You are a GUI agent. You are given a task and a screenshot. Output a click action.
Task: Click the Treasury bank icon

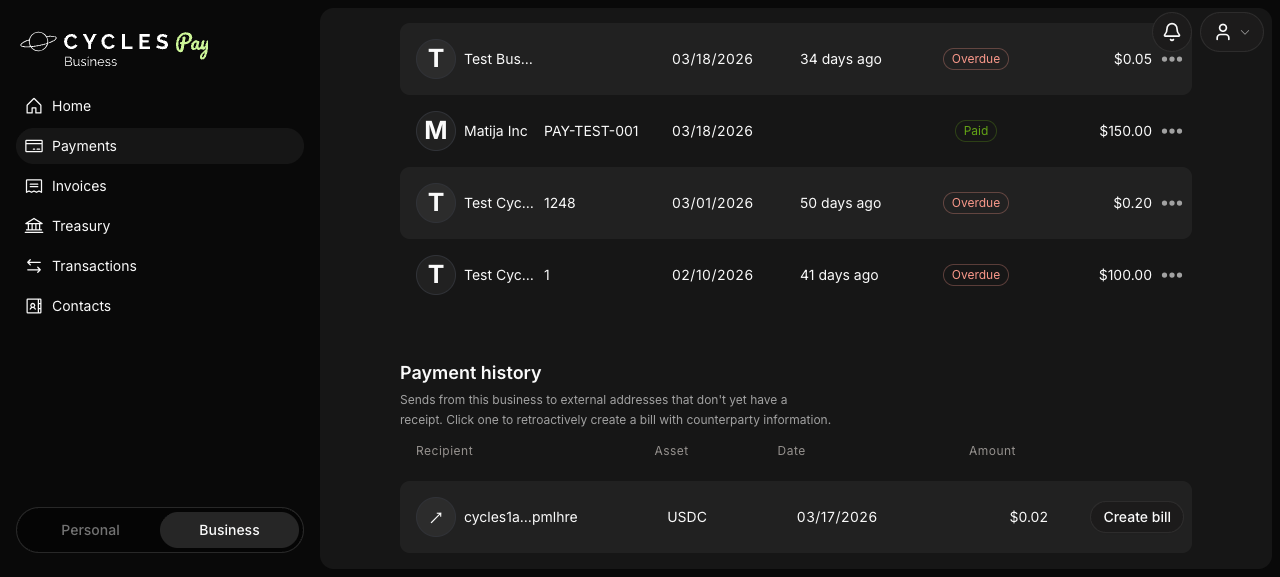pos(34,226)
